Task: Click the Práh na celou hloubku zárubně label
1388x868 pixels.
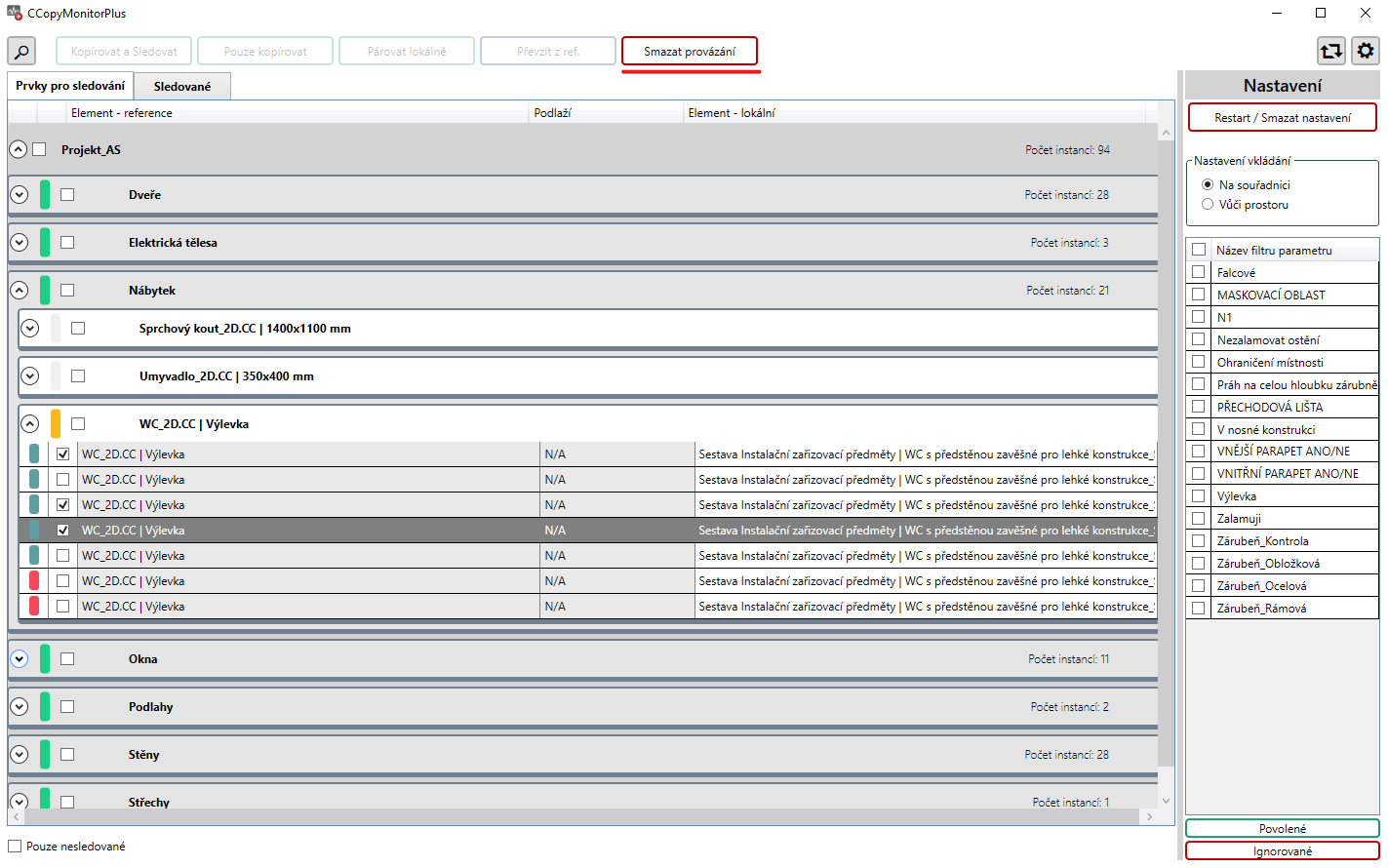Action: click(1297, 384)
